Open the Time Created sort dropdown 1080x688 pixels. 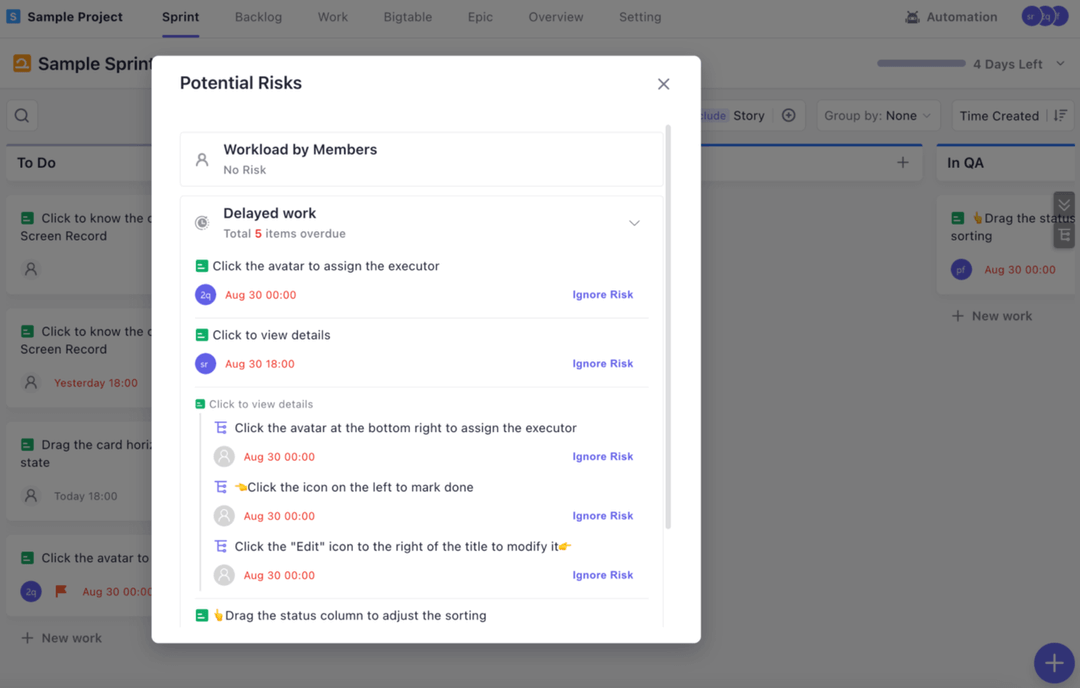click(x=1013, y=116)
